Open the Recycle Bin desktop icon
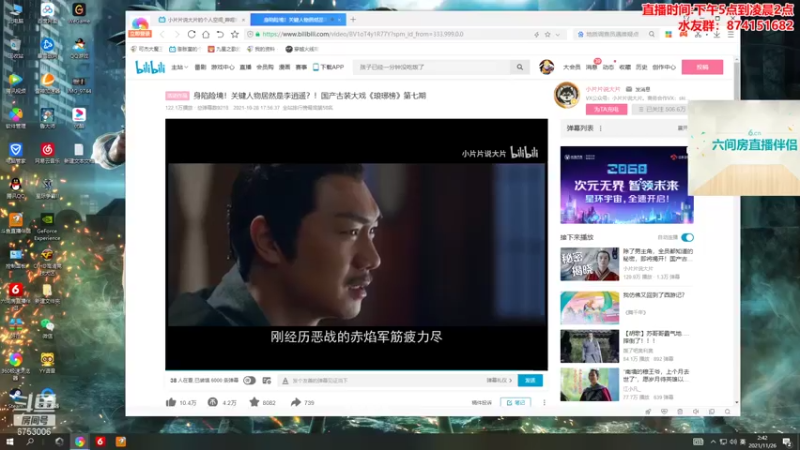 click(x=16, y=48)
